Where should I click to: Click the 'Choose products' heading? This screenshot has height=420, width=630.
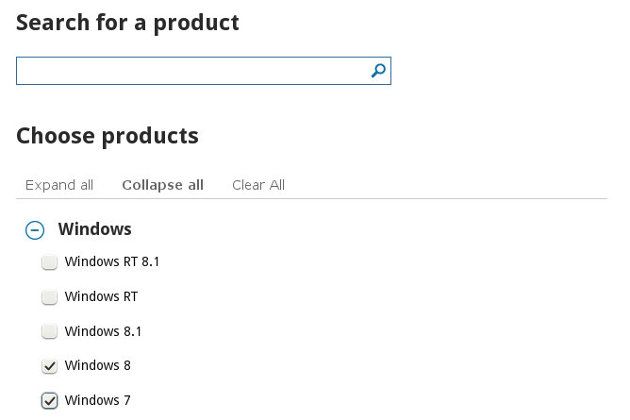coord(107,136)
